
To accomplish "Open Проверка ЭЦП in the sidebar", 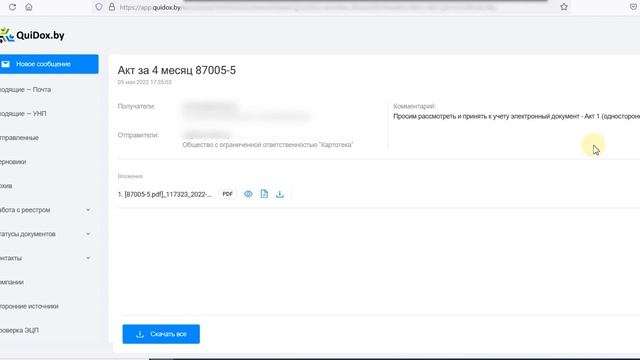I will click(19, 330).
